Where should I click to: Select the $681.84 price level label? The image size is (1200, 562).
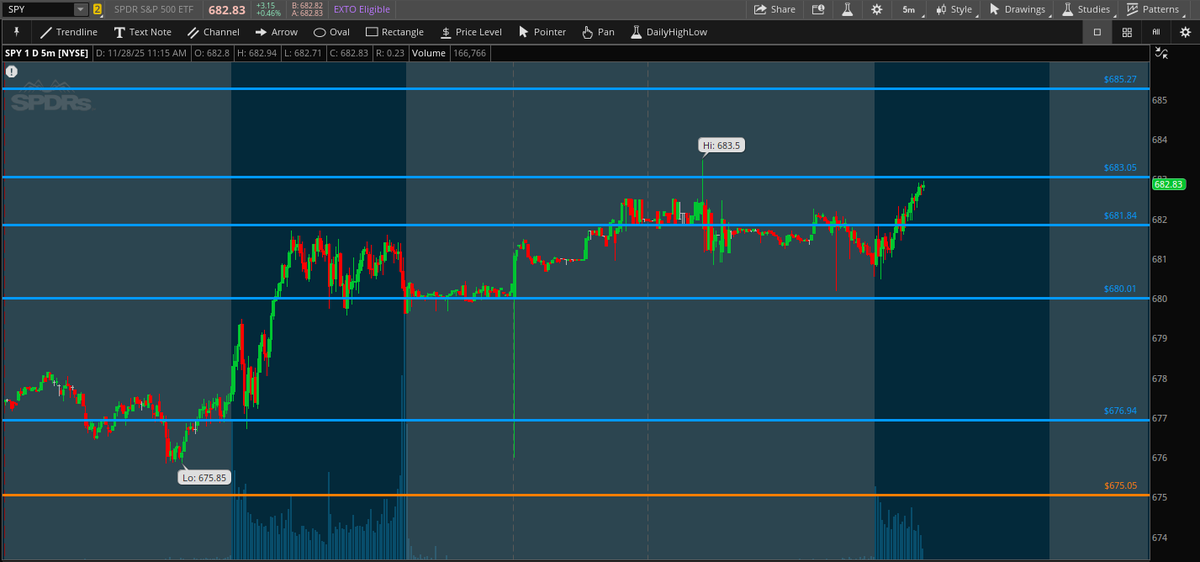[1120, 215]
